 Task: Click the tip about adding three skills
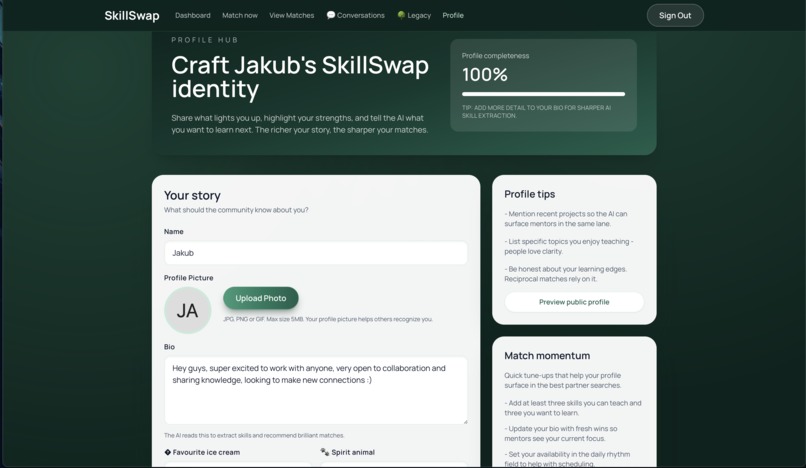(573, 408)
